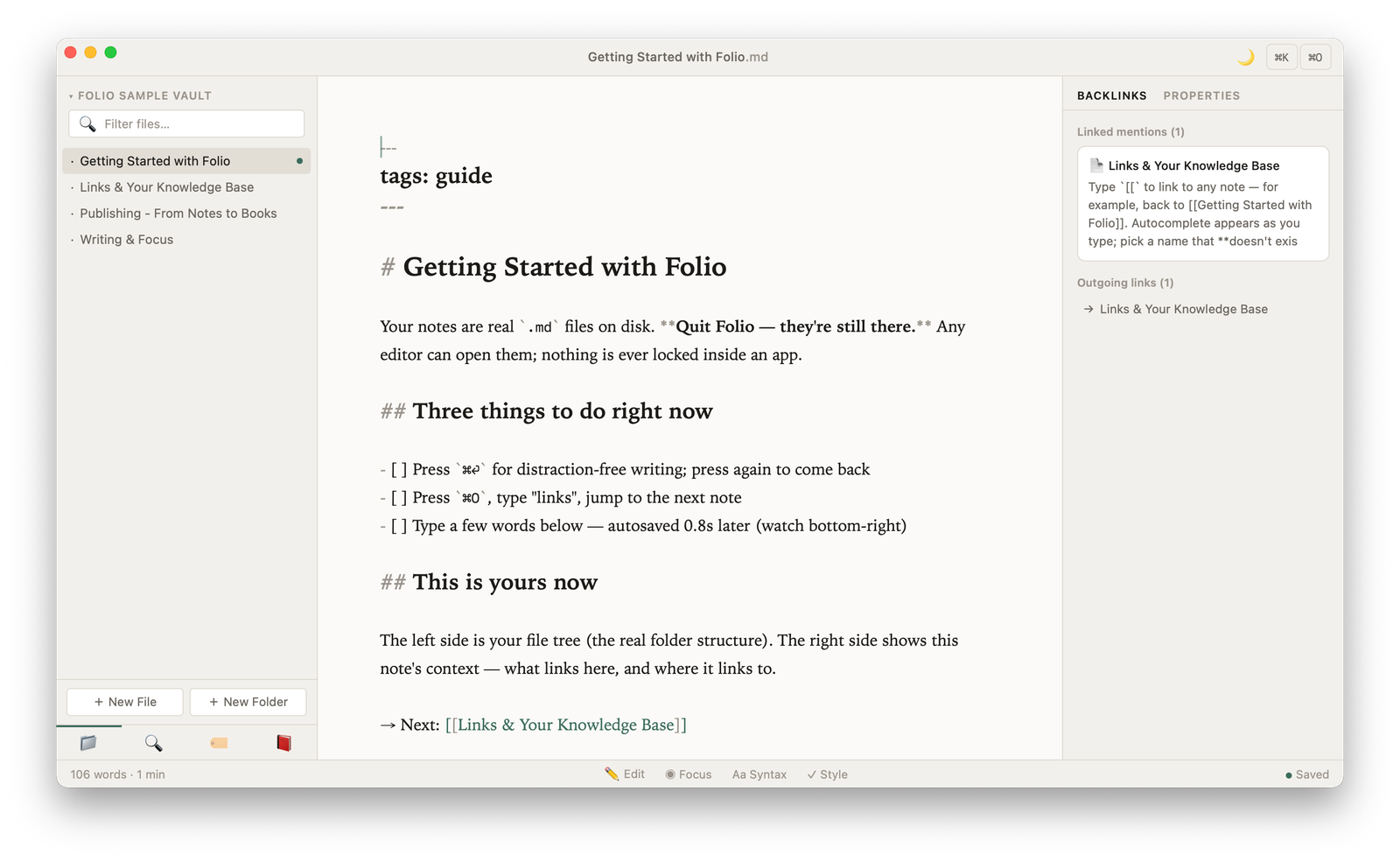Open the Links & Your Knowledge Base note in the file tree
The image size is (1400, 862).
click(186, 187)
